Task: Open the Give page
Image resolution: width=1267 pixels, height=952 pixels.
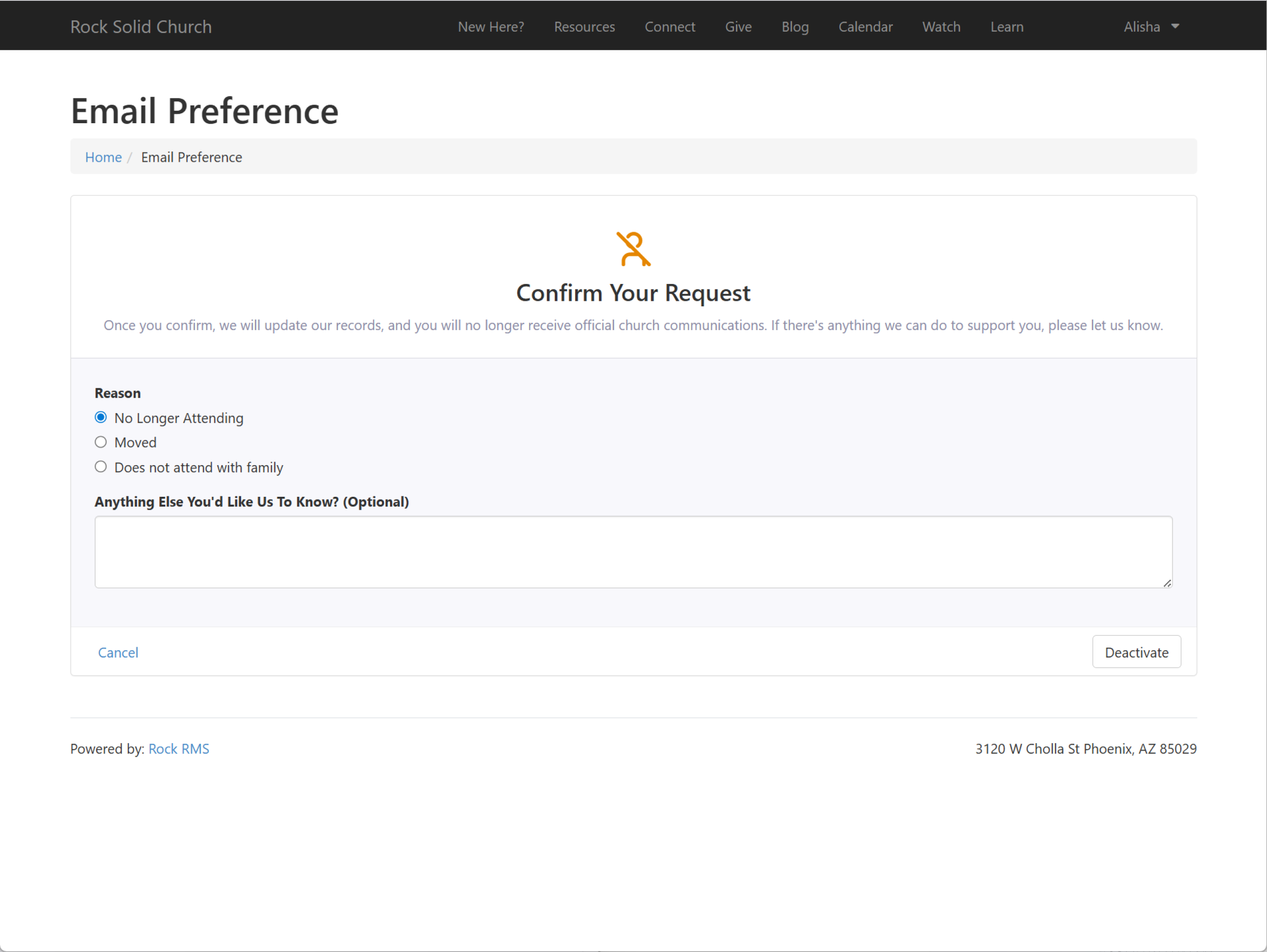Action: pyautogui.click(x=738, y=27)
